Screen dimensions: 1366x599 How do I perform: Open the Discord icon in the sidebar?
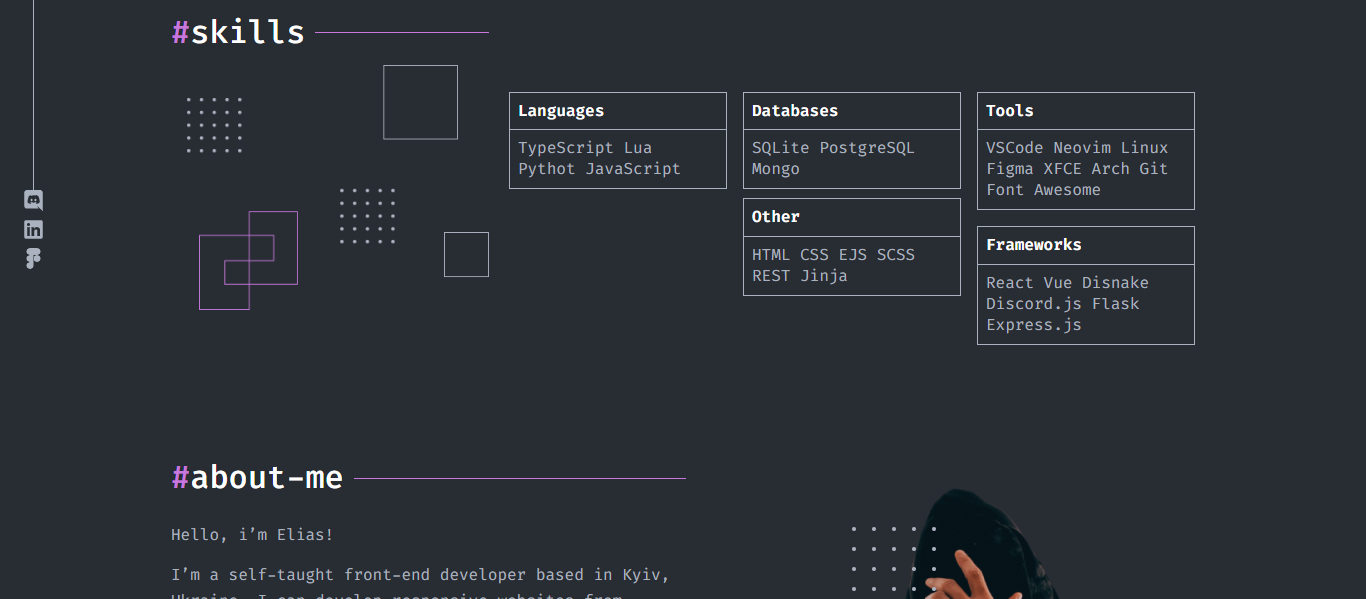pyautogui.click(x=33, y=200)
